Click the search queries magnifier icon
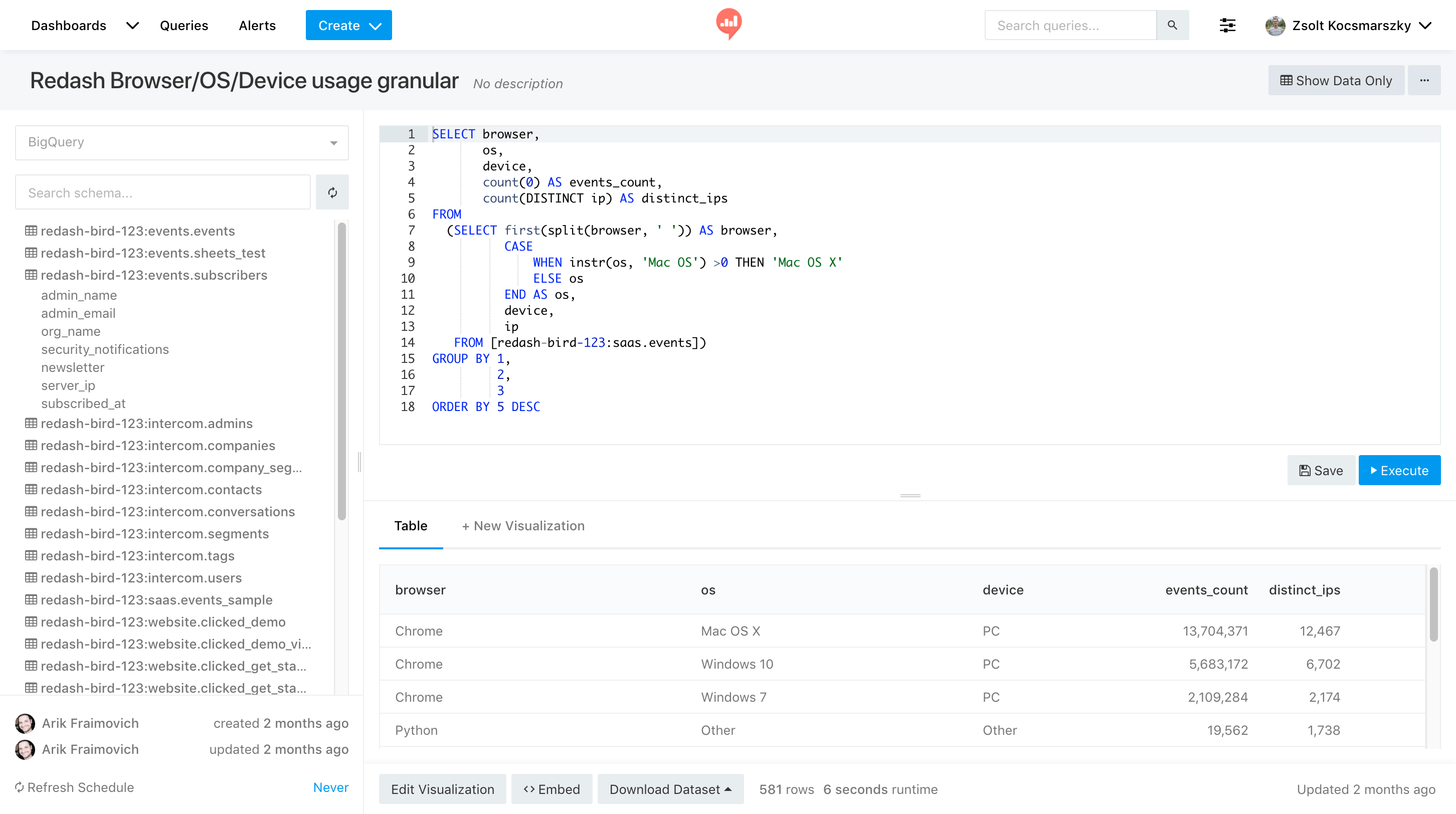 (1172, 25)
